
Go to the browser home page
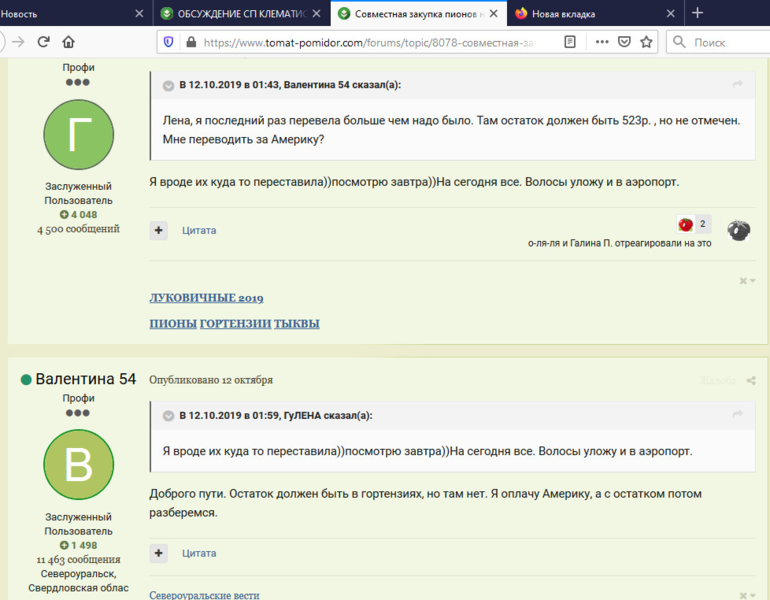tap(68, 42)
